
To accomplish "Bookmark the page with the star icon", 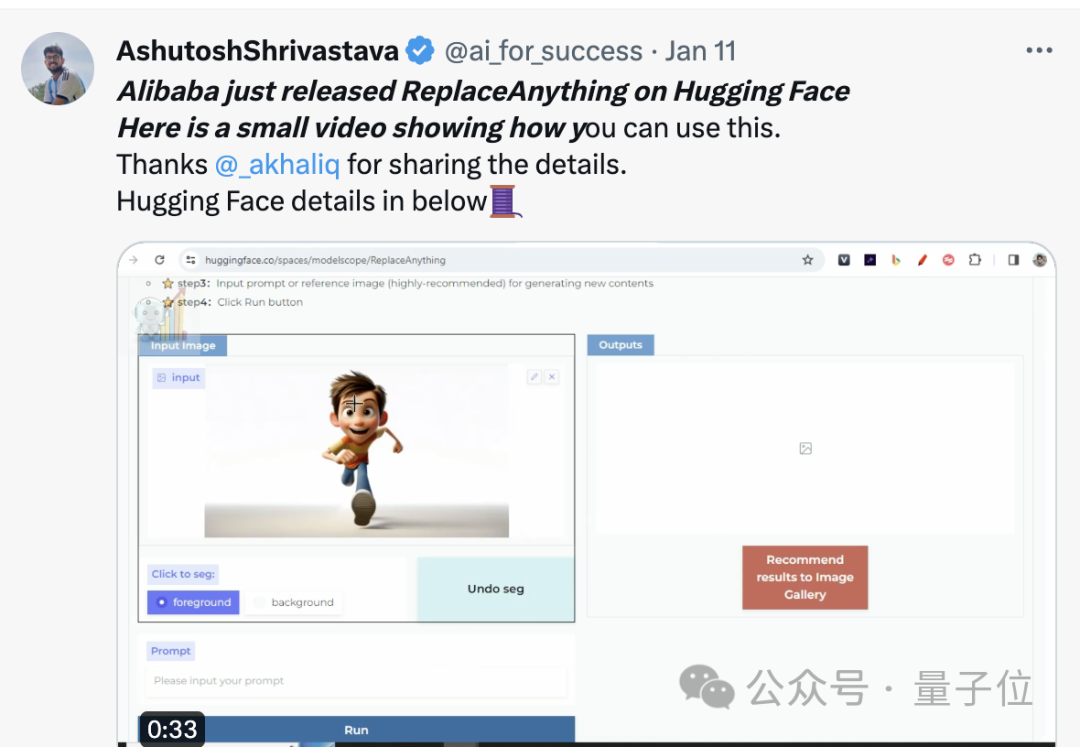I will [x=807, y=260].
